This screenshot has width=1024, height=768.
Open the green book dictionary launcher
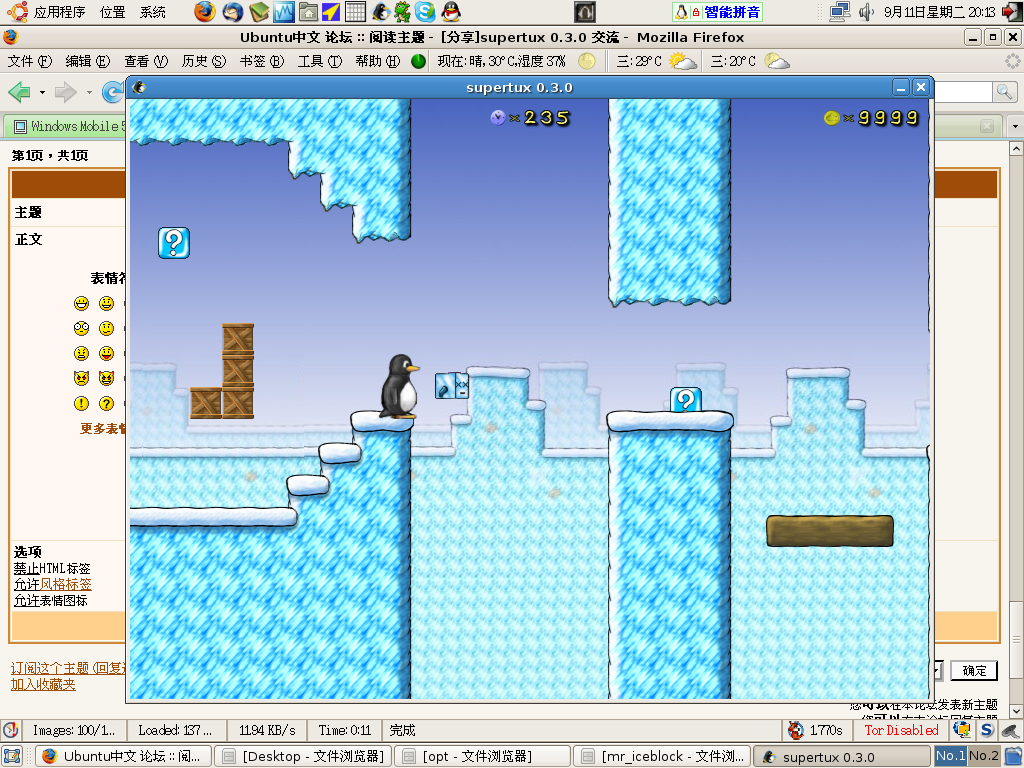(x=259, y=11)
